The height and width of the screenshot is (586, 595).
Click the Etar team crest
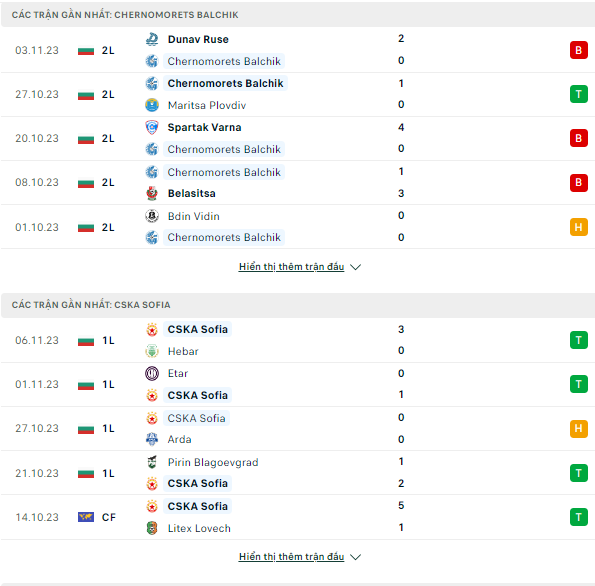coord(152,373)
